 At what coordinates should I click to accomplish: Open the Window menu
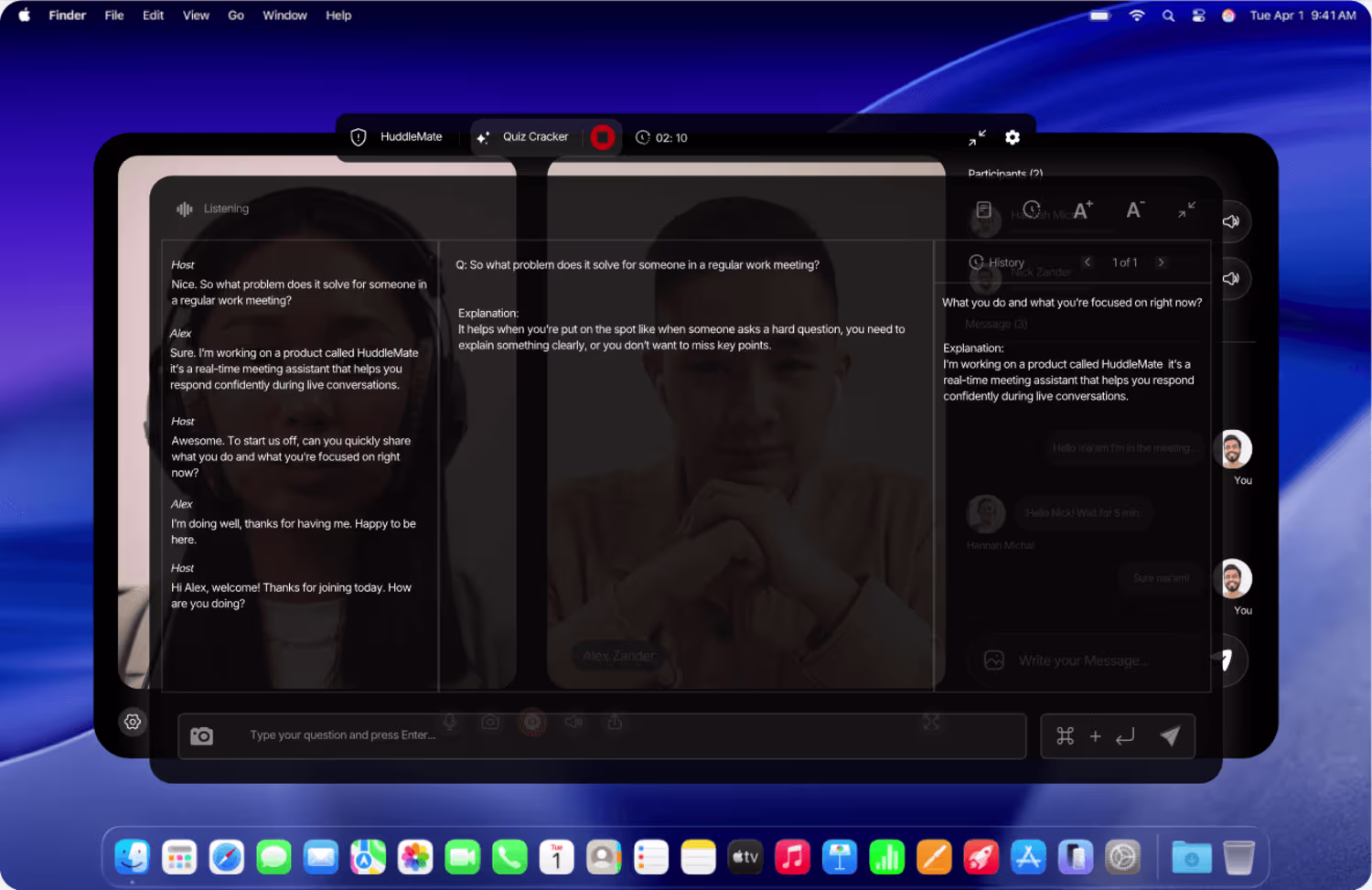pos(284,16)
